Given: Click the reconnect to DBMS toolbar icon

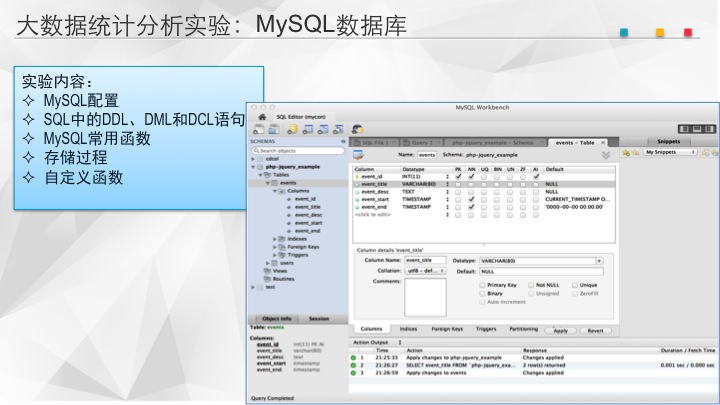Looking at the screenshot, I should coord(358,129).
